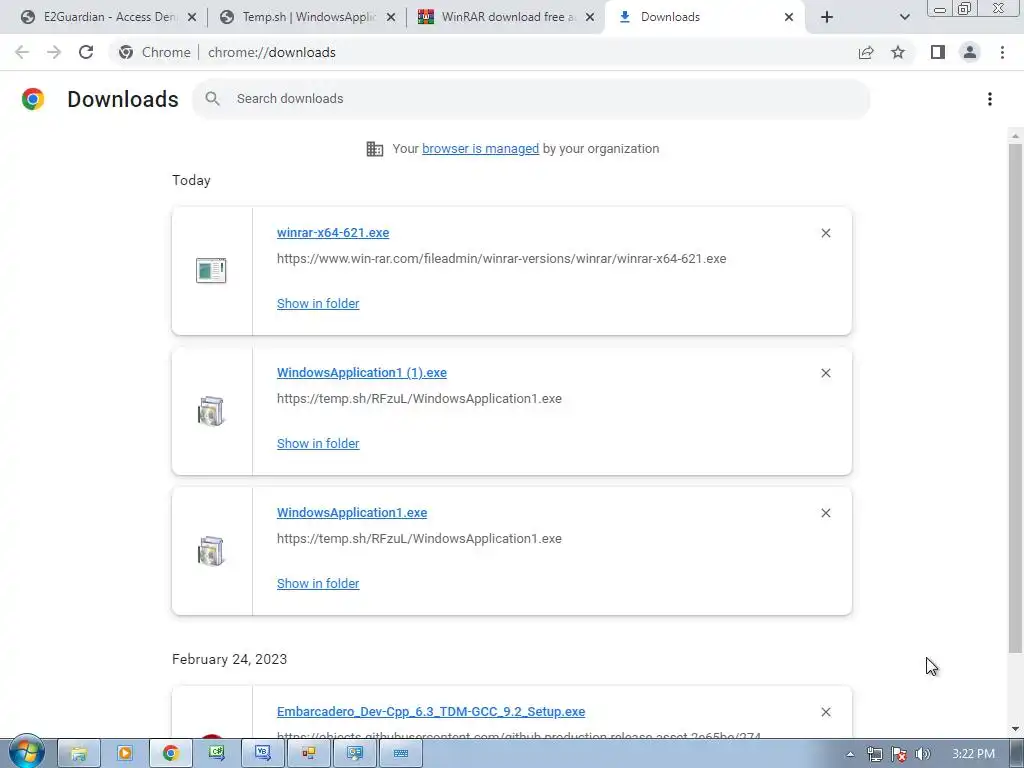Remove winrar-x64-621.exe from the list

(825, 233)
